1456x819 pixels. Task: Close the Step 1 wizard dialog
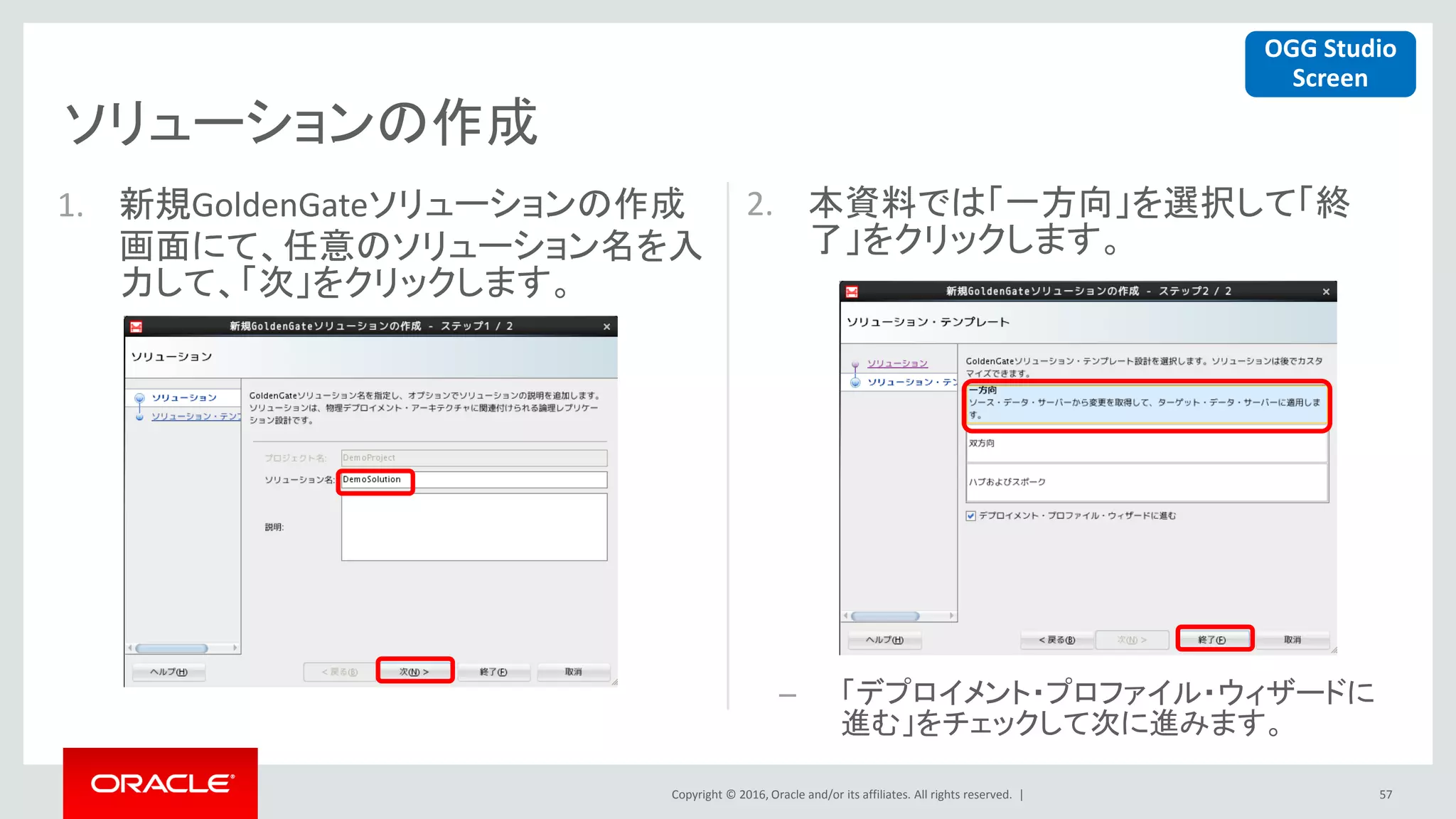[x=606, y=327]
